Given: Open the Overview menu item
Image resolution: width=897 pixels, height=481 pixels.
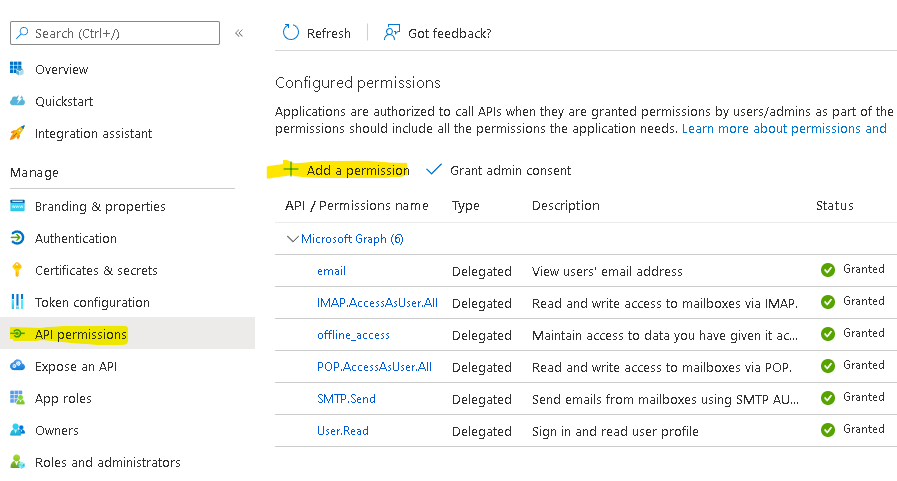Looking at the screenshot, I should pos(62,69).
